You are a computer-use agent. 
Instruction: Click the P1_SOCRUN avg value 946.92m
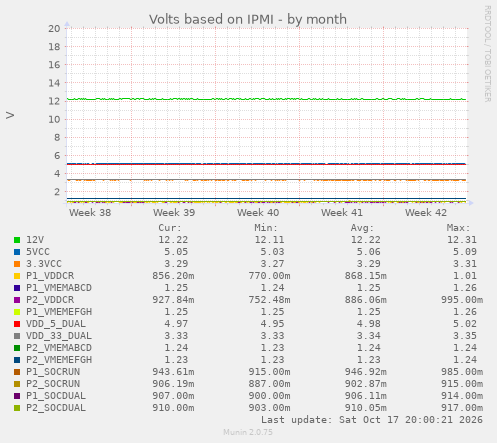pyautogui.click(x=366, y=372)
